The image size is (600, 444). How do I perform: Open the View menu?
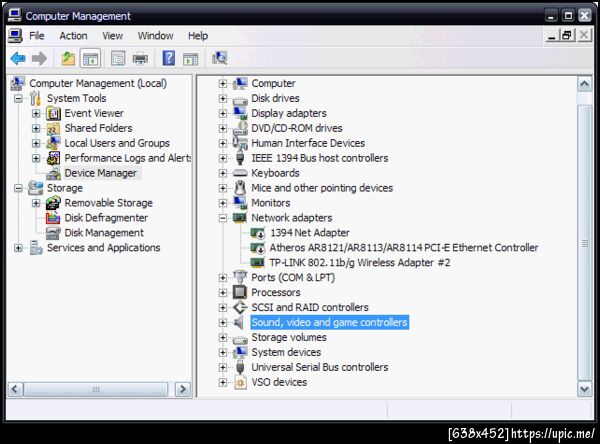click(112, 36)
